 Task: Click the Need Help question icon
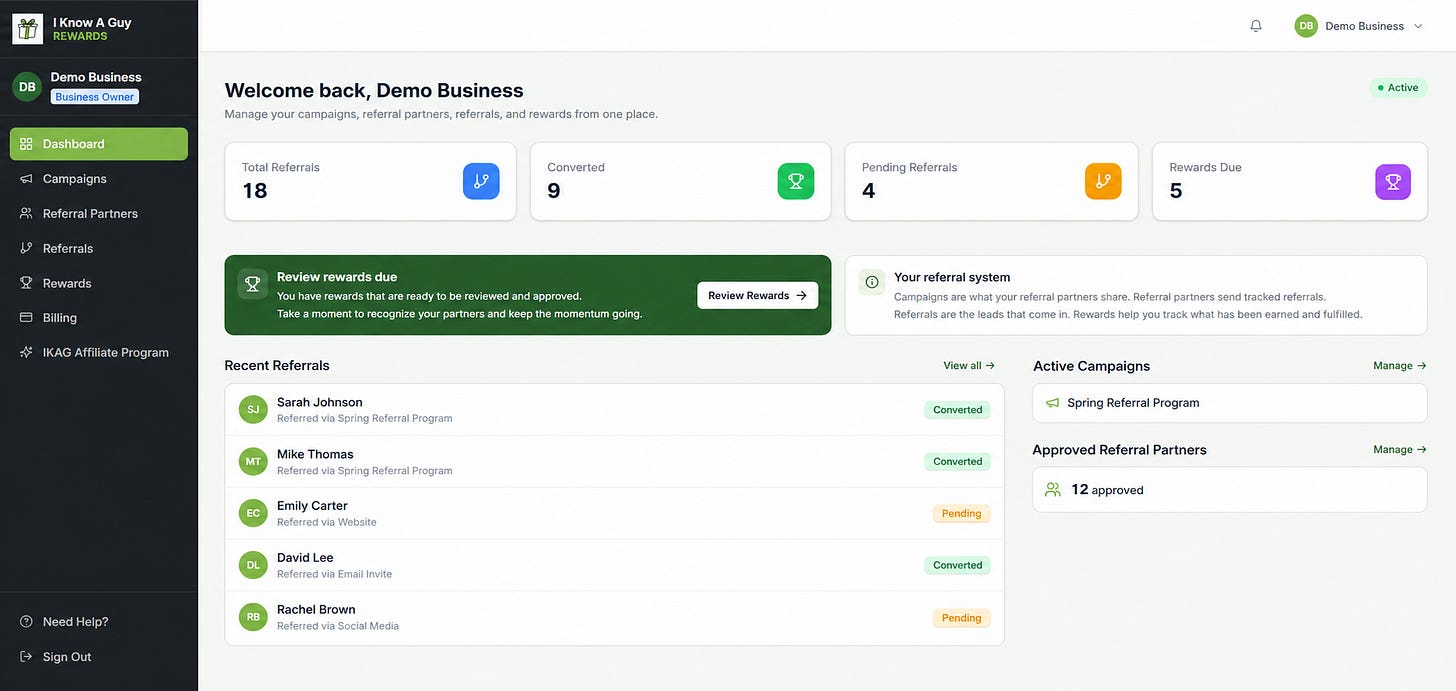26,622
